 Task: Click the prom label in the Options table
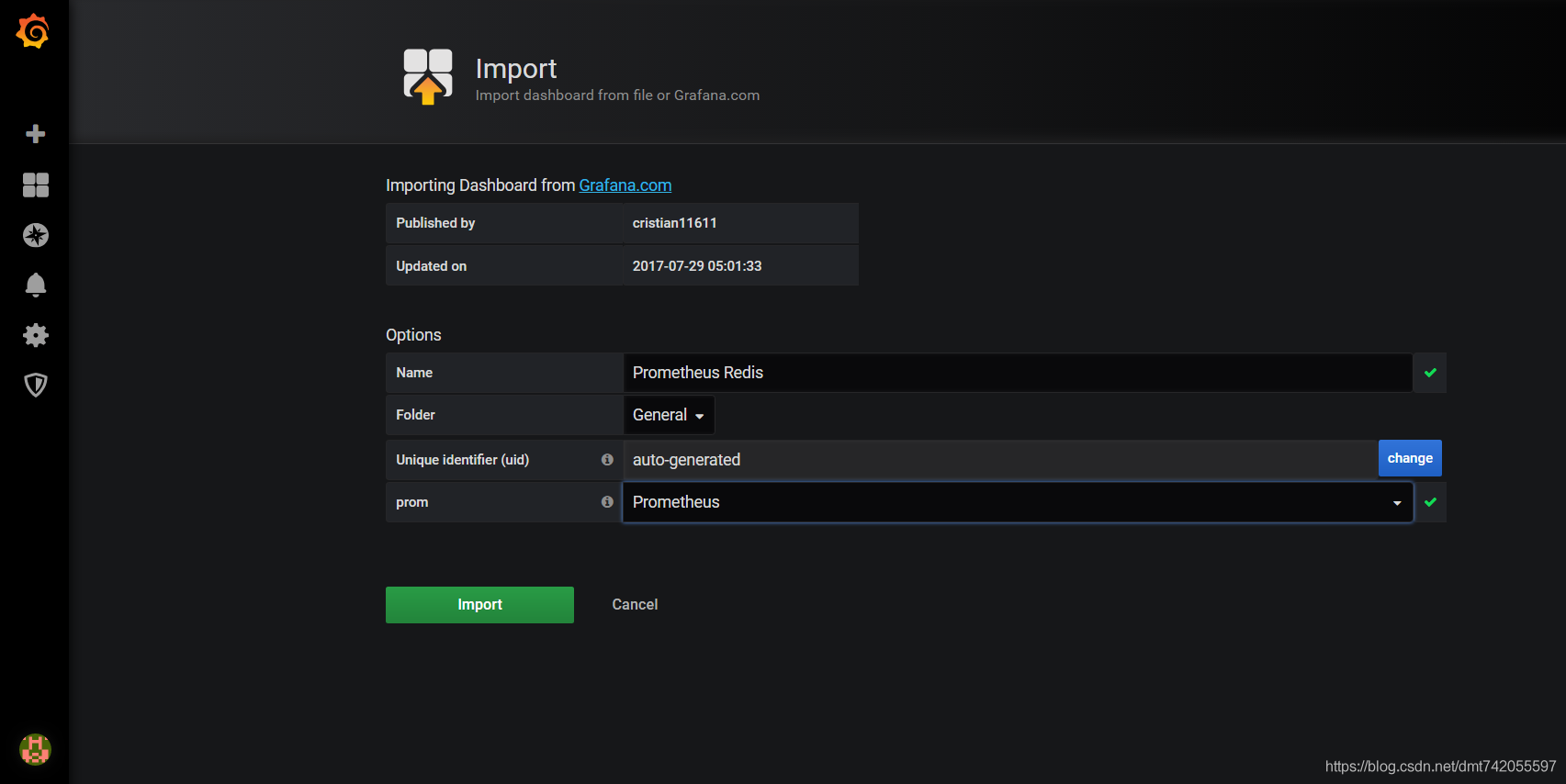pyautogui.click(x=412, y=502)
